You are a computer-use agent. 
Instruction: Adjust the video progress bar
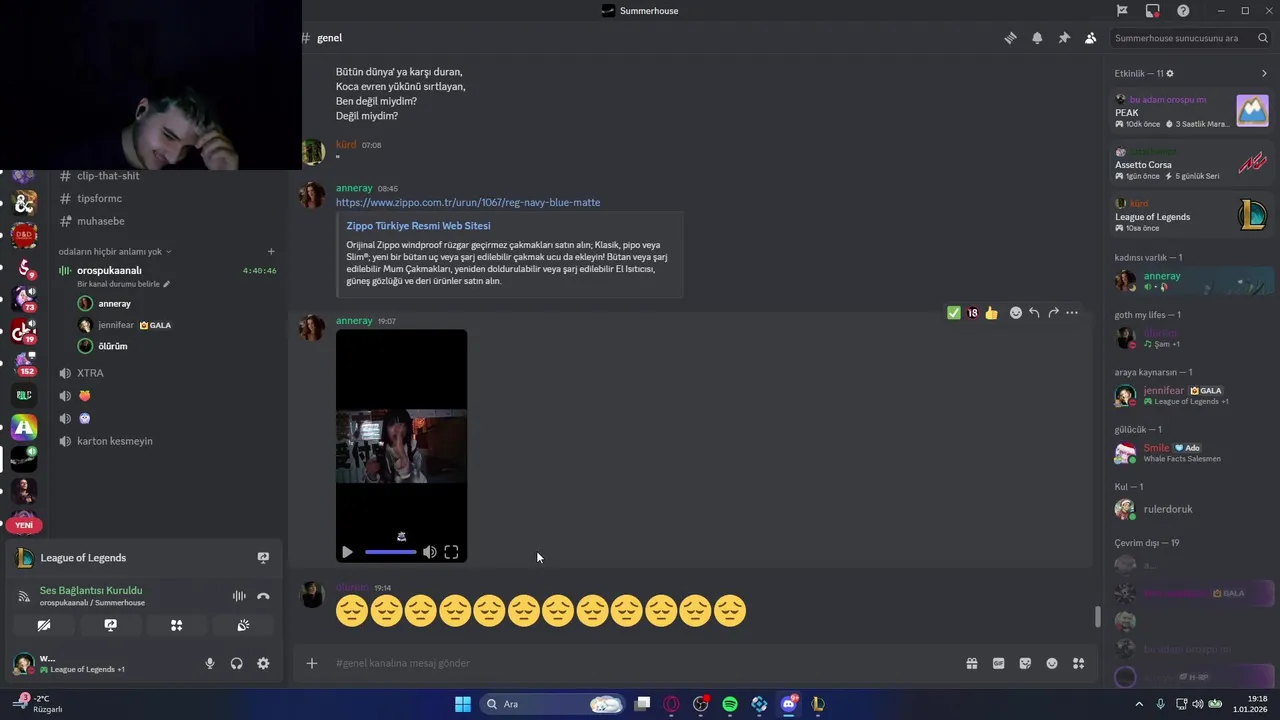(390, 552)
